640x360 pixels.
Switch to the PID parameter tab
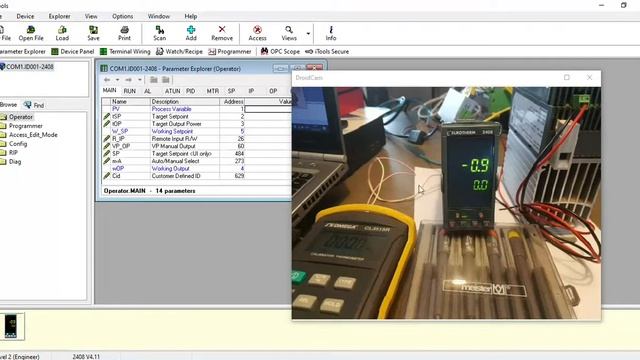coord(191,91)
